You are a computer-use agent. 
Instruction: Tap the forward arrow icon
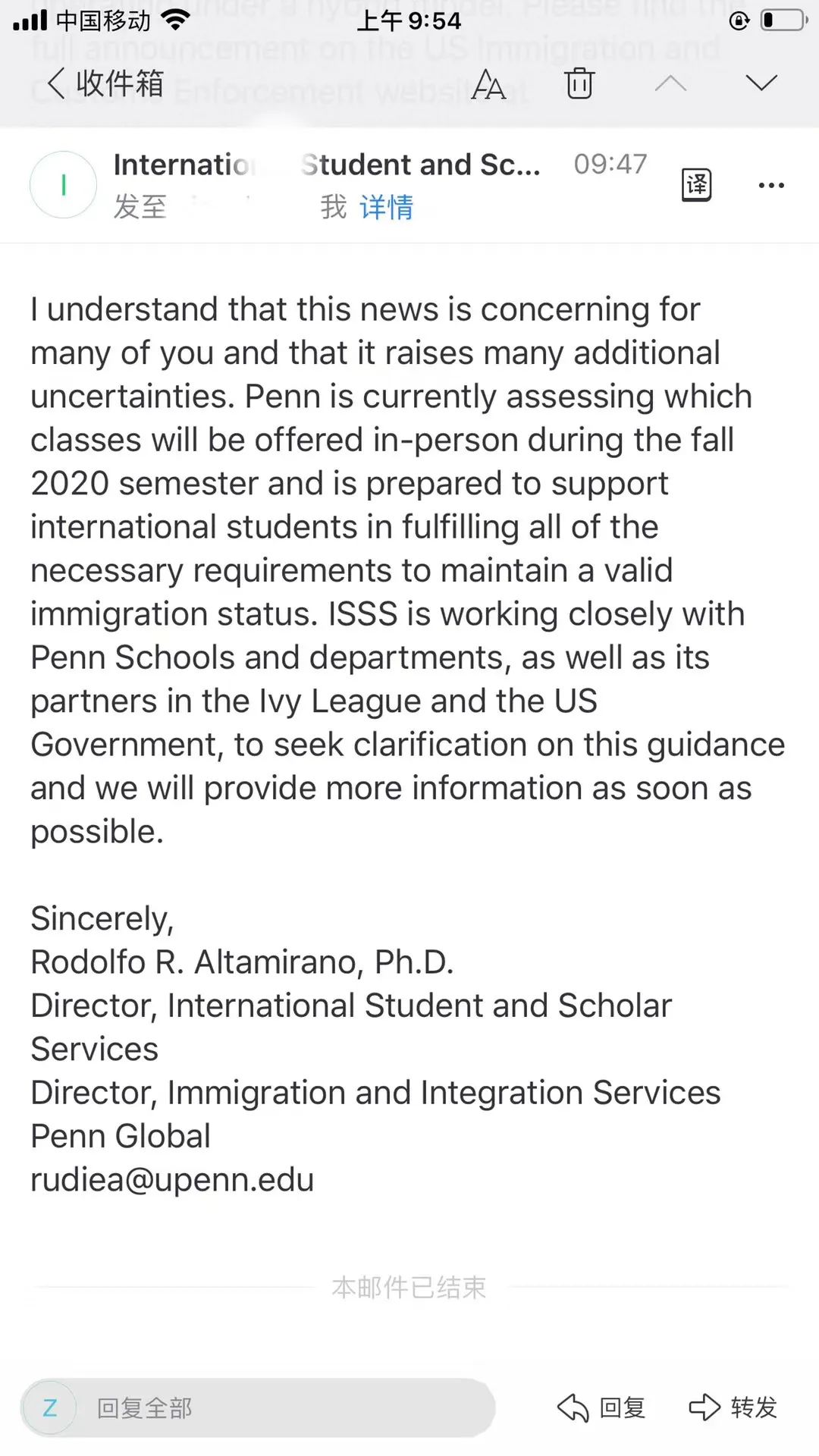click(704, 1407)
